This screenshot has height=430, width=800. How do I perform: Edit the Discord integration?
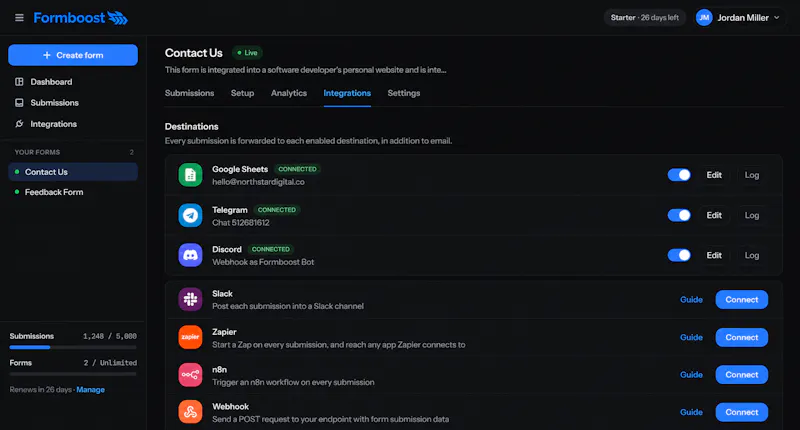pyautogui.click(x=714, y=255)
